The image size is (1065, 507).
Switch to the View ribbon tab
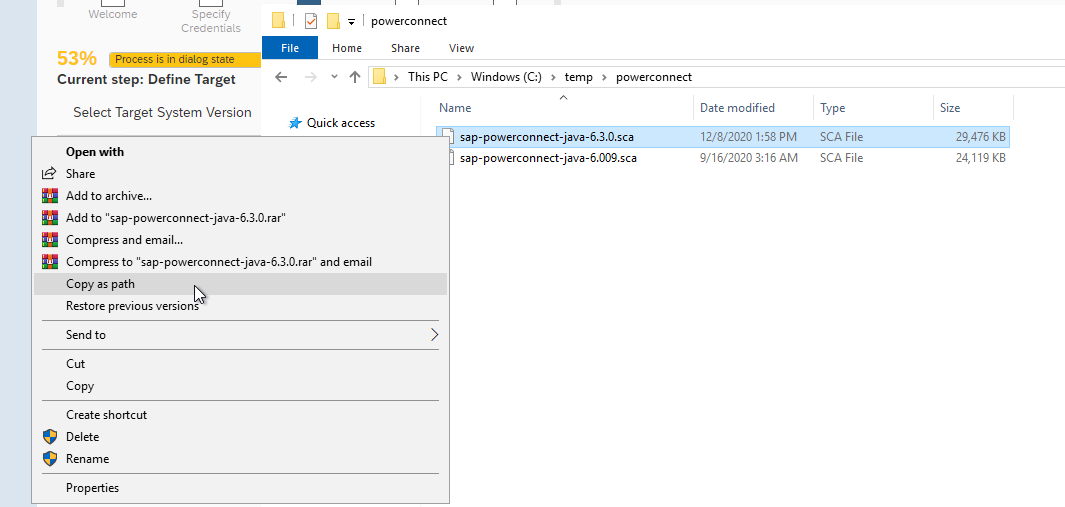coord(461,48)
